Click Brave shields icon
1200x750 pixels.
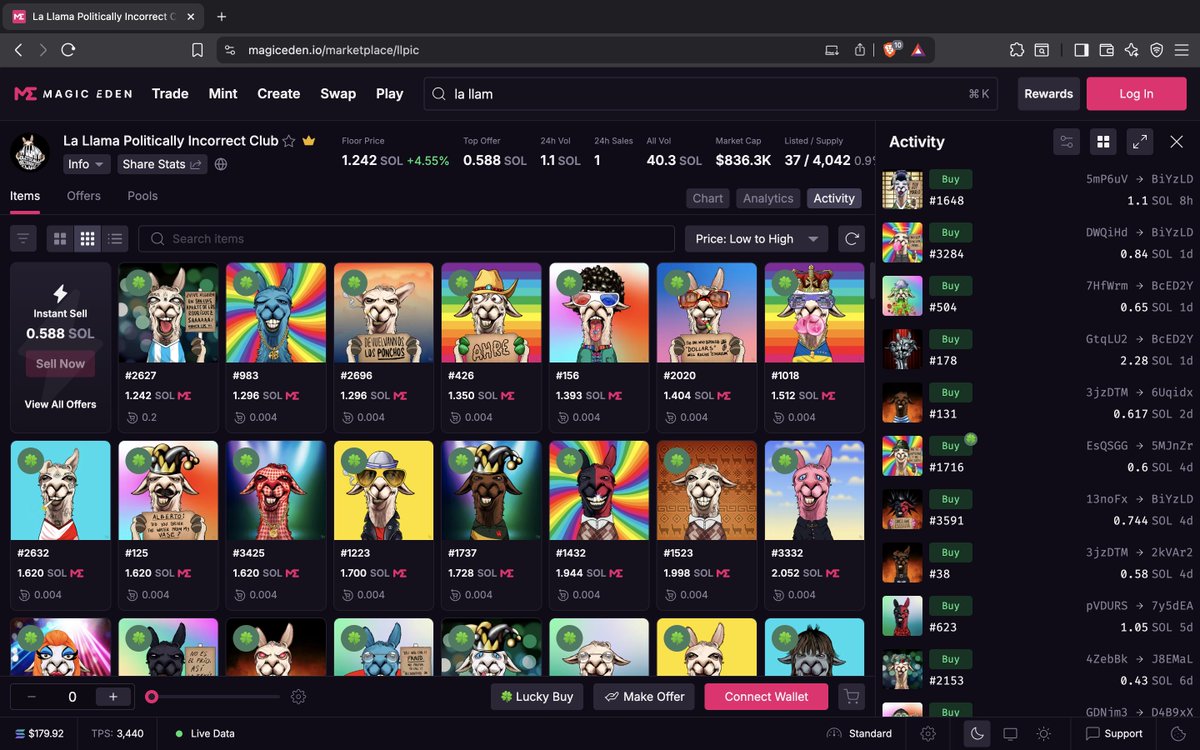pyautogui.click(x=891, y=49)
